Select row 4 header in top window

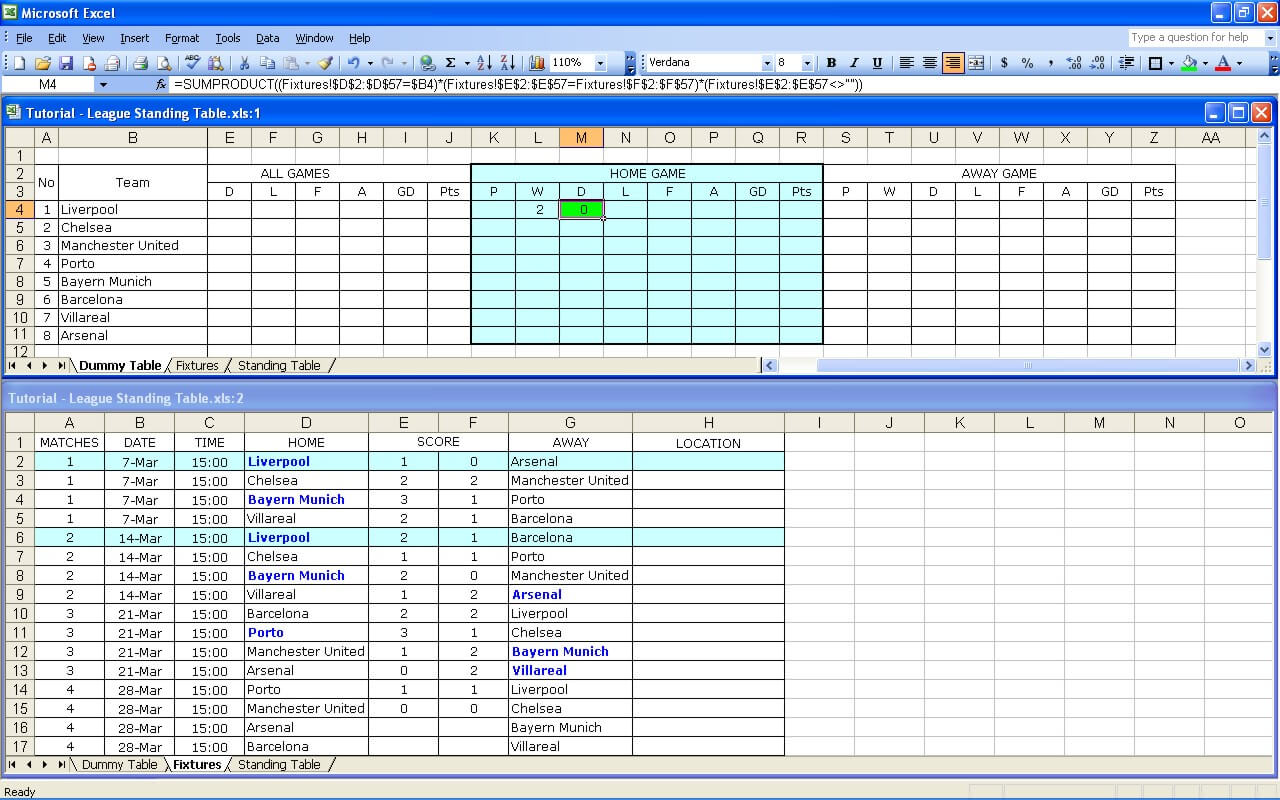(19, 210)
